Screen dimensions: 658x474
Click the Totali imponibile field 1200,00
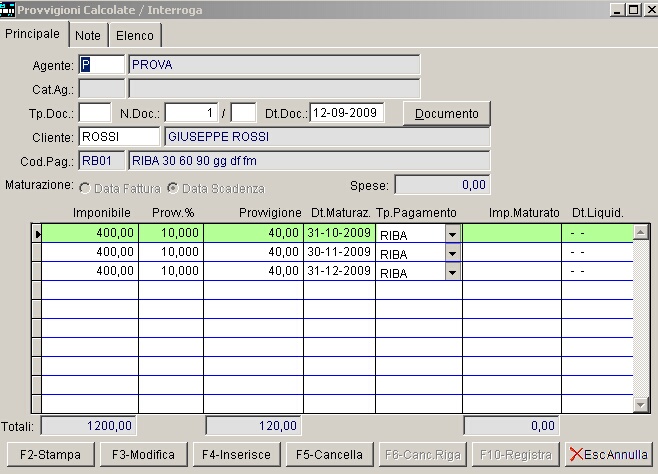click(89, 426)
